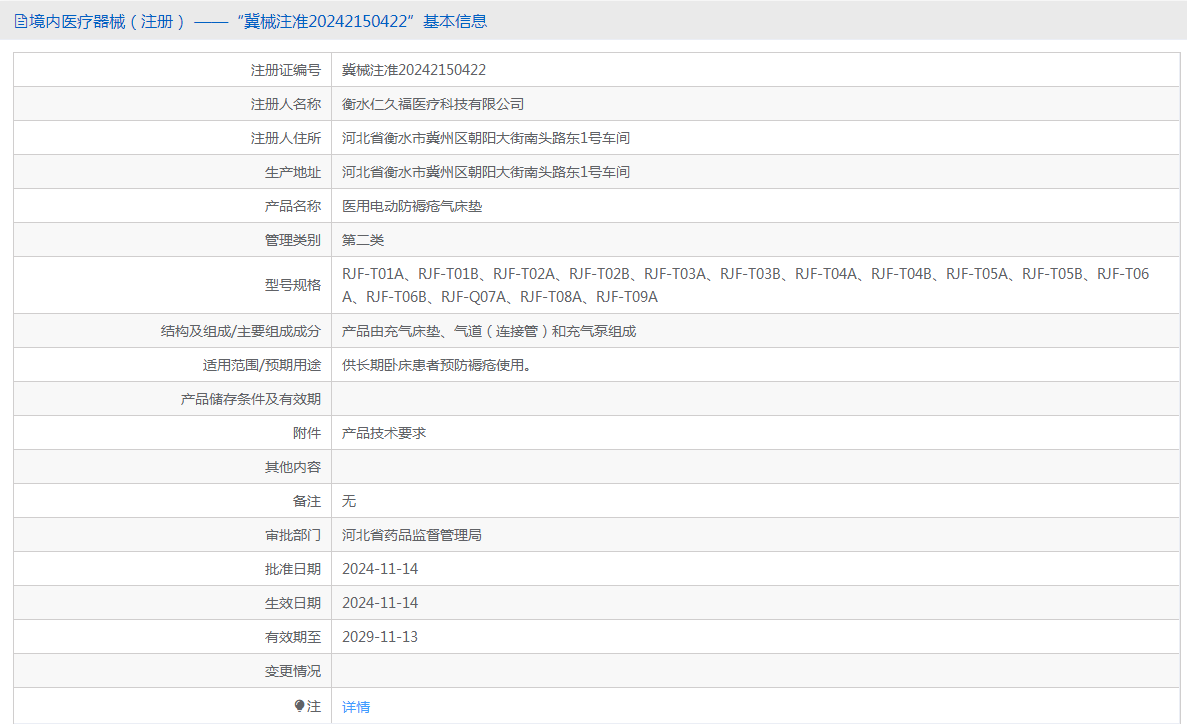Click the 注册证编号 label

tap(286, 70)
